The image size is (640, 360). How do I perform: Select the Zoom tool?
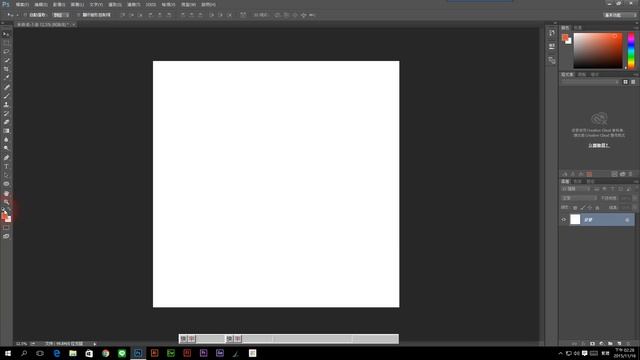[x=6, y=202]
